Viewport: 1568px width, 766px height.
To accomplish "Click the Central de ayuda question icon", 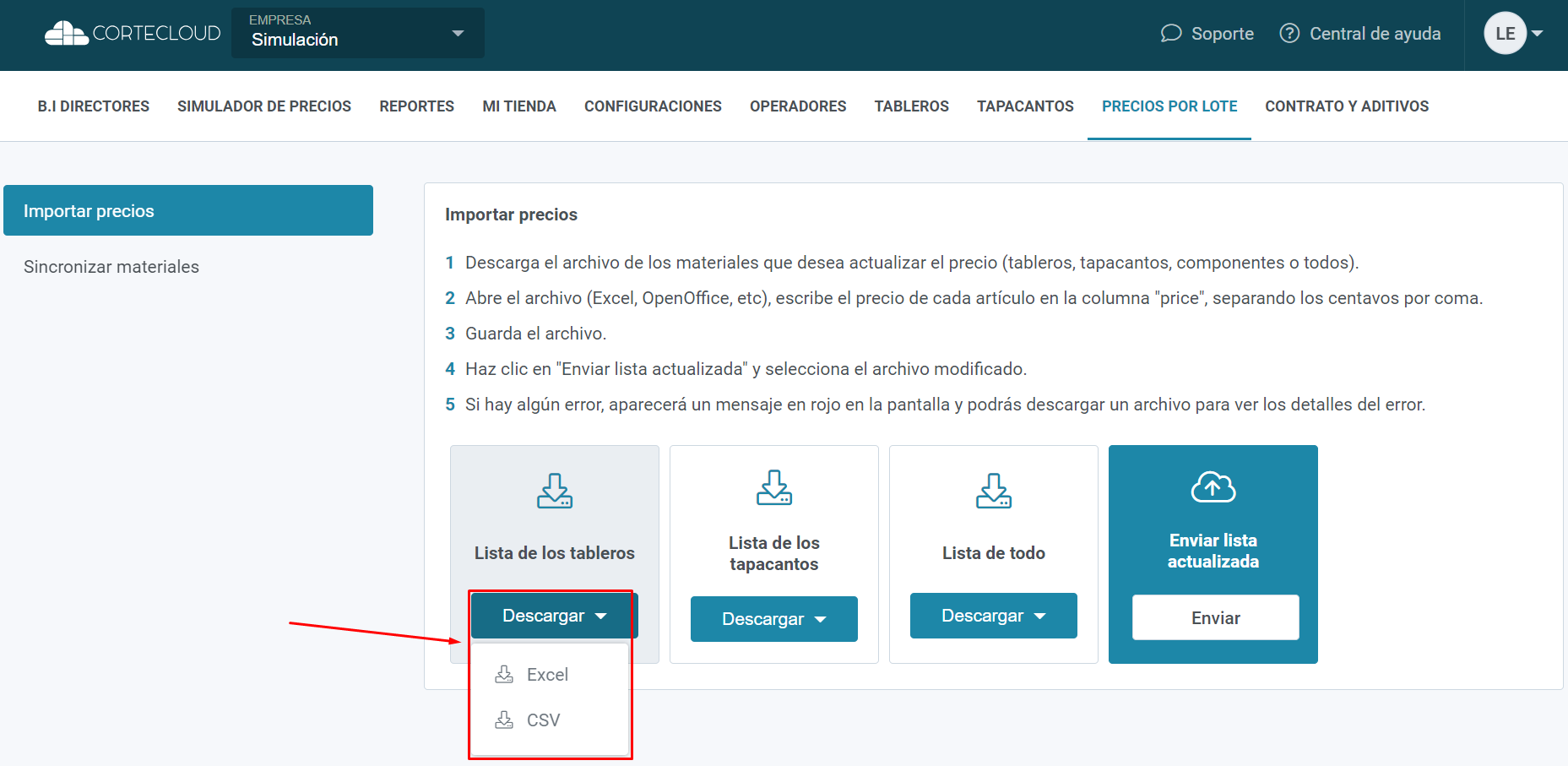I will pos(1289,34).
